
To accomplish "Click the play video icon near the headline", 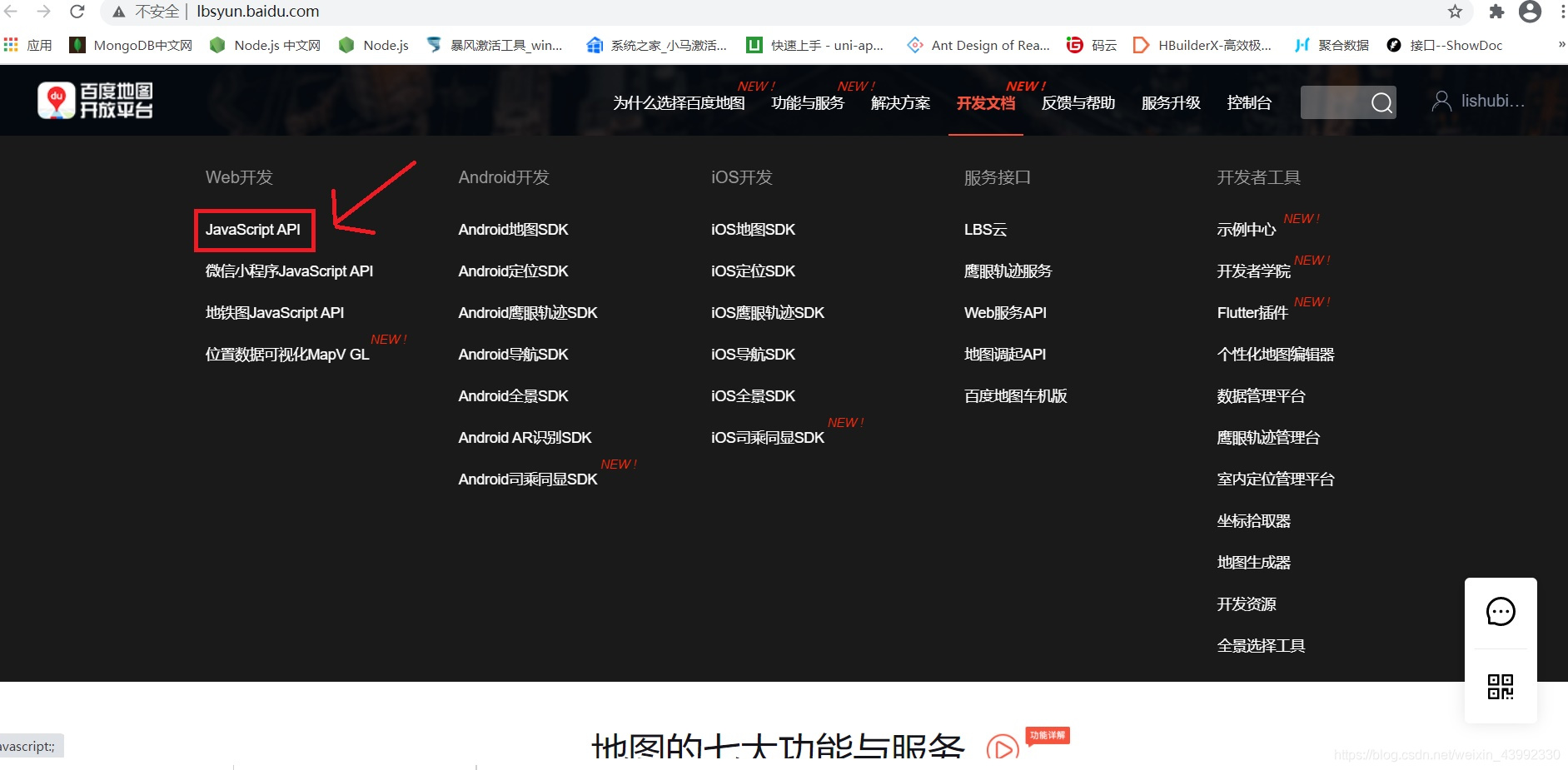I will click(x=1003, y=748).
